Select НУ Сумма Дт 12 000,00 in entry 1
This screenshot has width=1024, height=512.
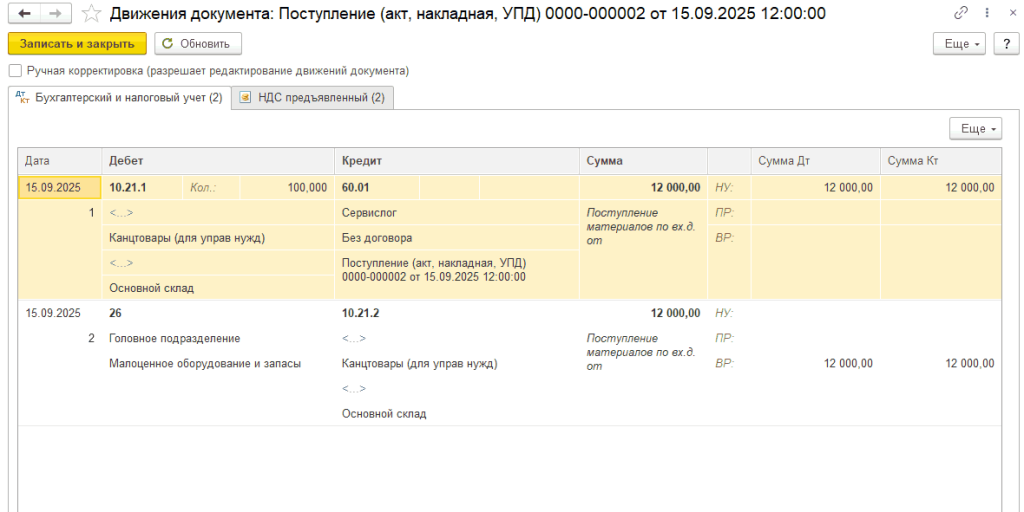(816, 188)
